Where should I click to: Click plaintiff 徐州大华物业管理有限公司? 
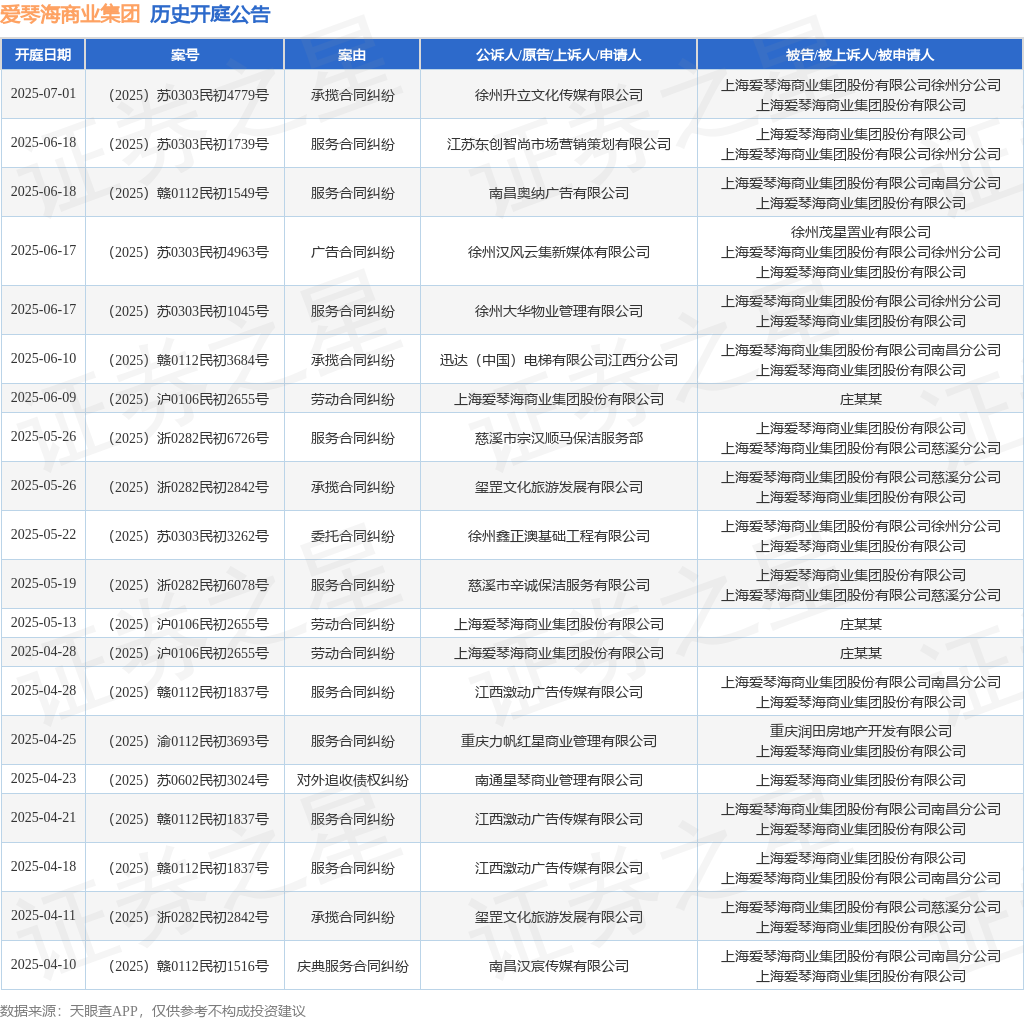[x=559, y=311]
